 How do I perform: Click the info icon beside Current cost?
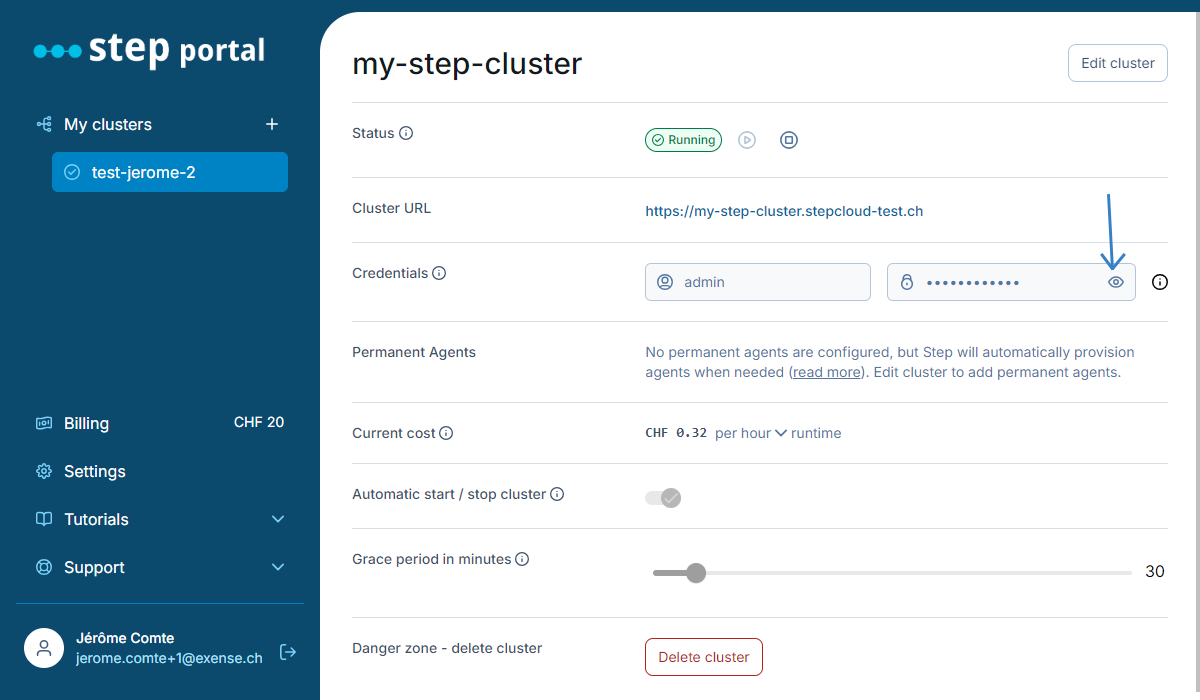click(x=446, y=433)
